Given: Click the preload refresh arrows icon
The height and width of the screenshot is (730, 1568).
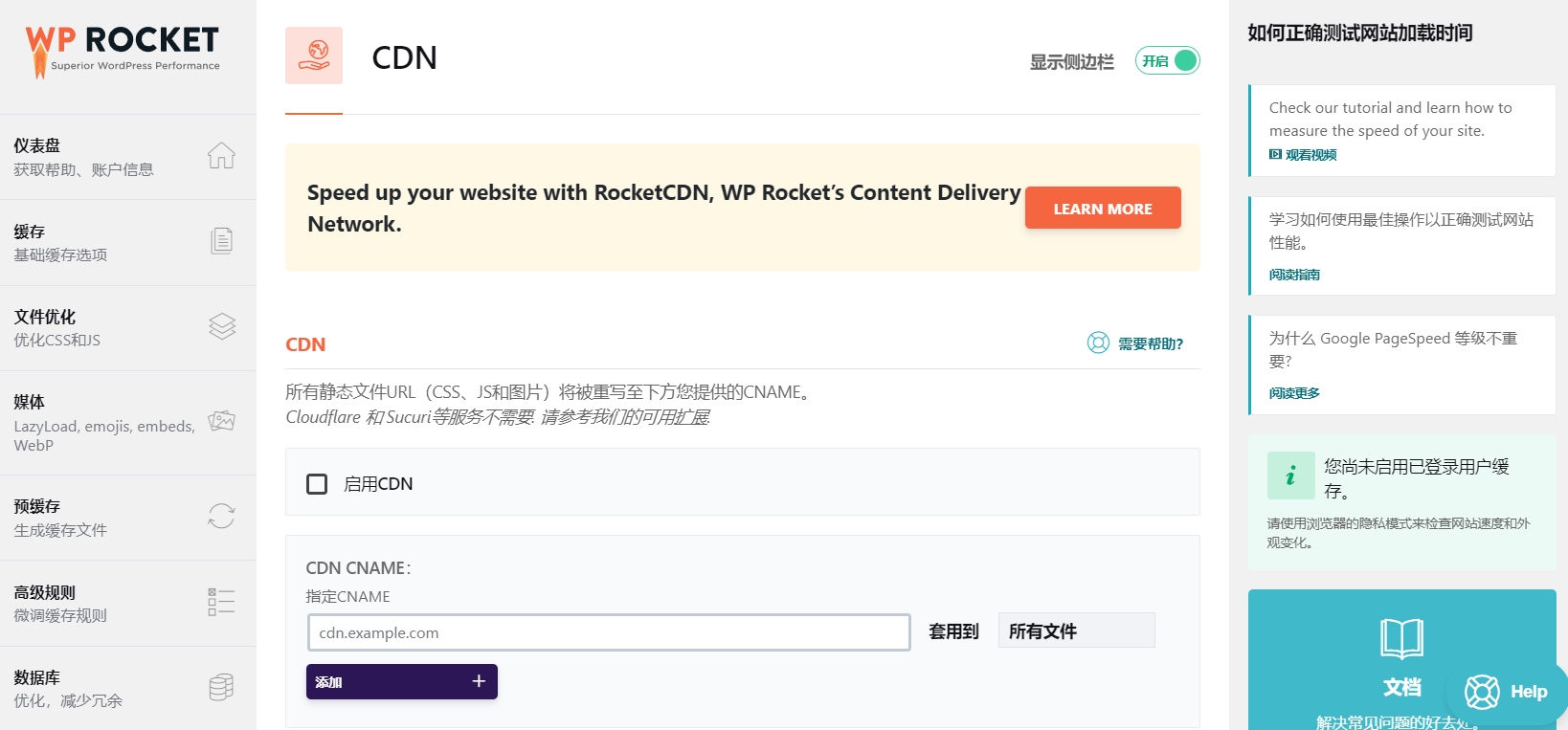Looking at the screenshot, I should pyautogui.click(x=221, y=516).
